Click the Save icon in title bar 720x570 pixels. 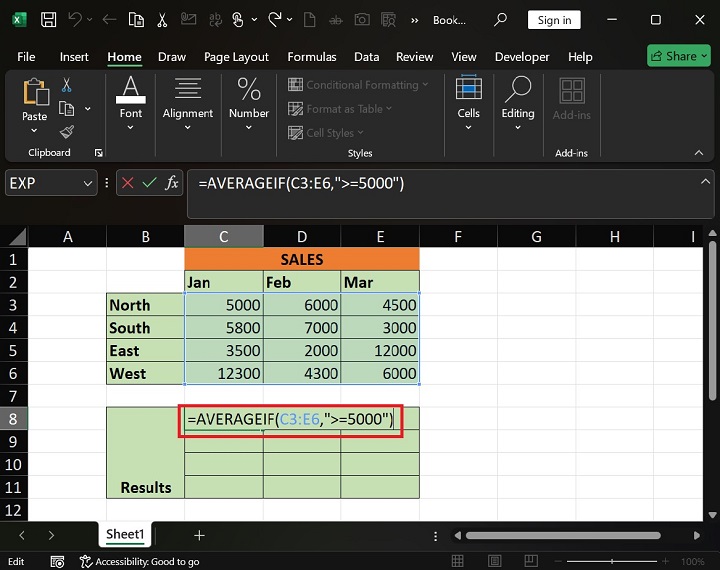tap(47, 20)
